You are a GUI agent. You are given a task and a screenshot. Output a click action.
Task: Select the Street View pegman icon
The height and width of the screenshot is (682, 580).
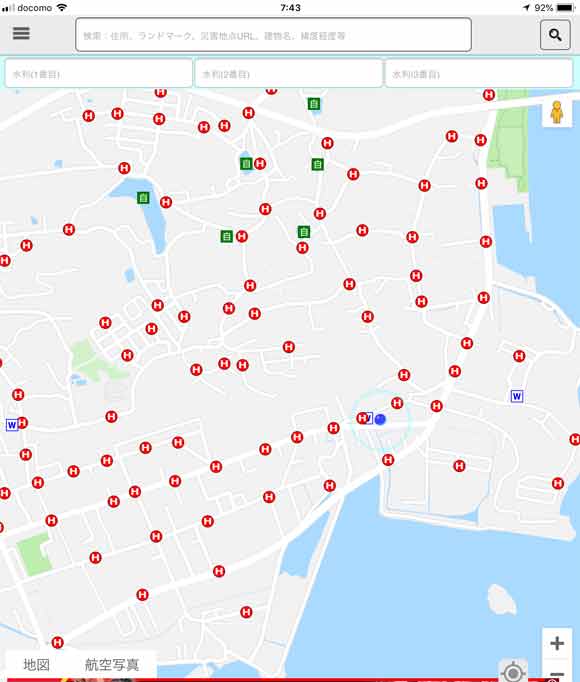tap(557, 113)
